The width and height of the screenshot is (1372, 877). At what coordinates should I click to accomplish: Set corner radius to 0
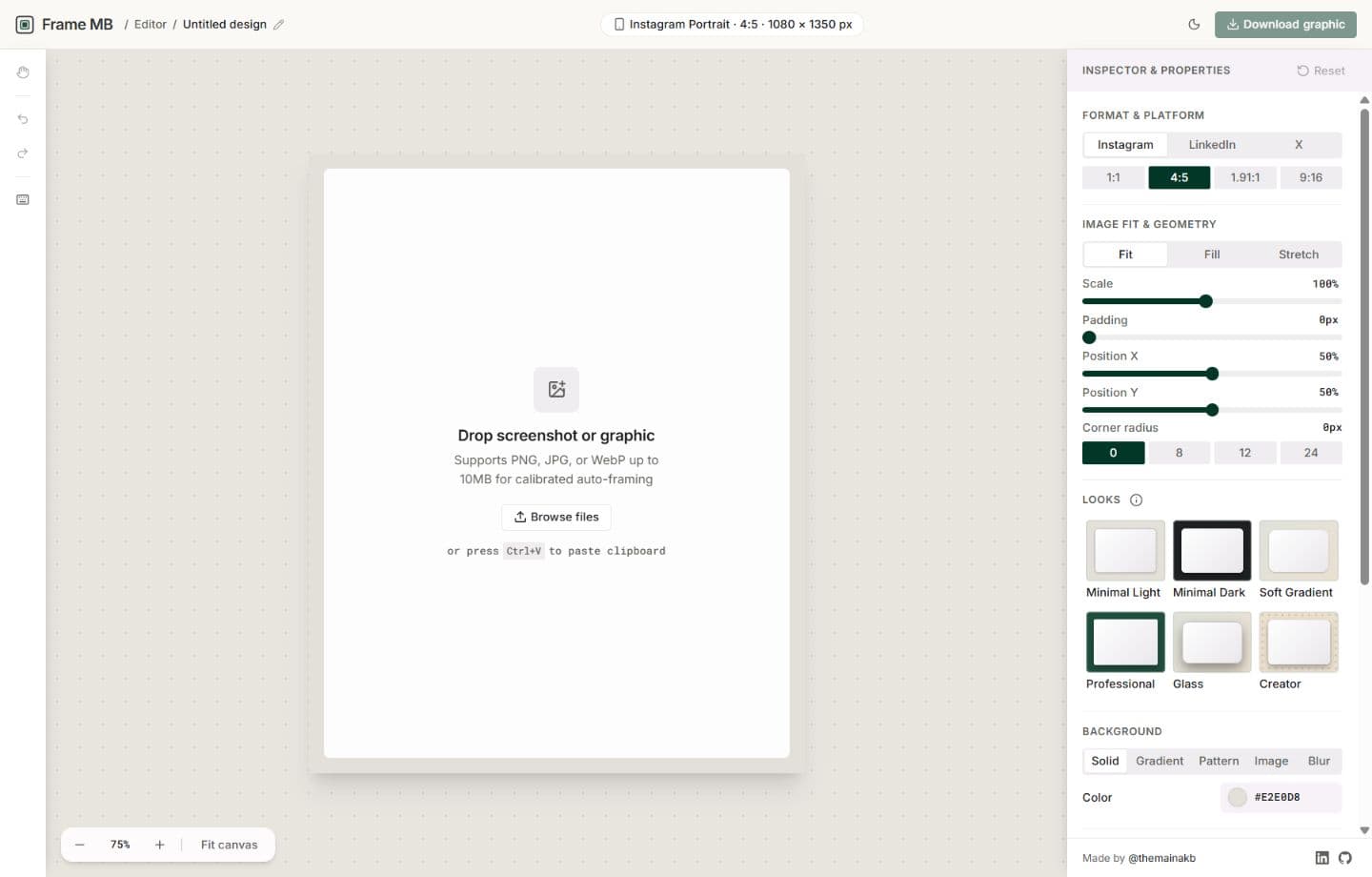coord(1113,453)
